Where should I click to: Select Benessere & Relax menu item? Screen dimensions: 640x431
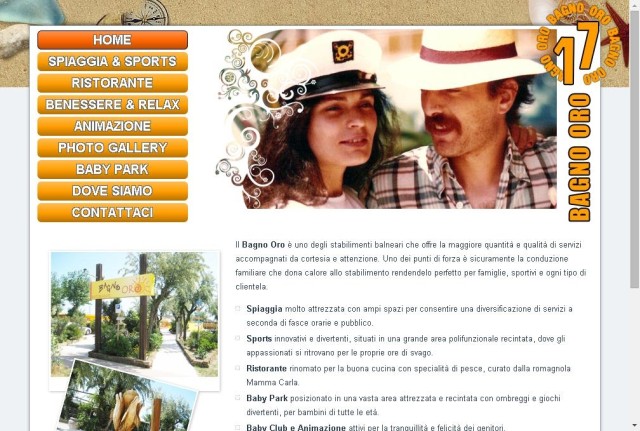[x=112, y=104]
